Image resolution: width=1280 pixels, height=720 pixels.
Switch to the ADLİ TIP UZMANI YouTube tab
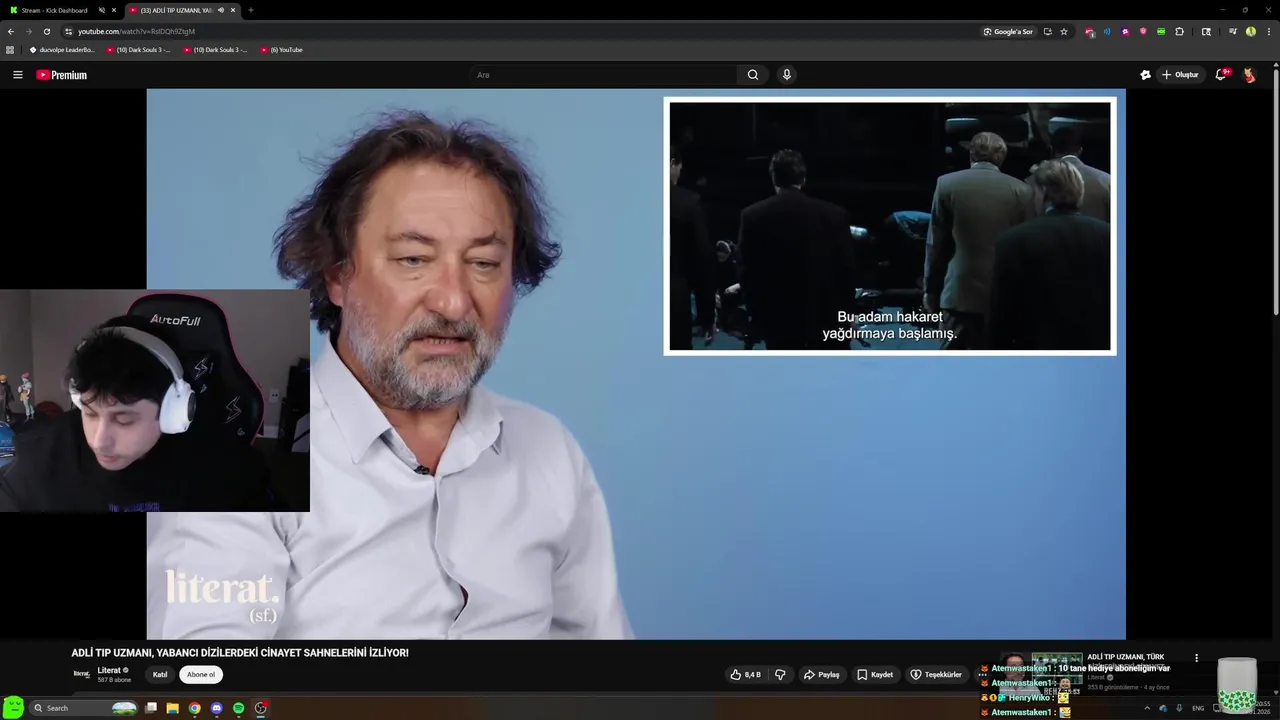click(176, 10)
